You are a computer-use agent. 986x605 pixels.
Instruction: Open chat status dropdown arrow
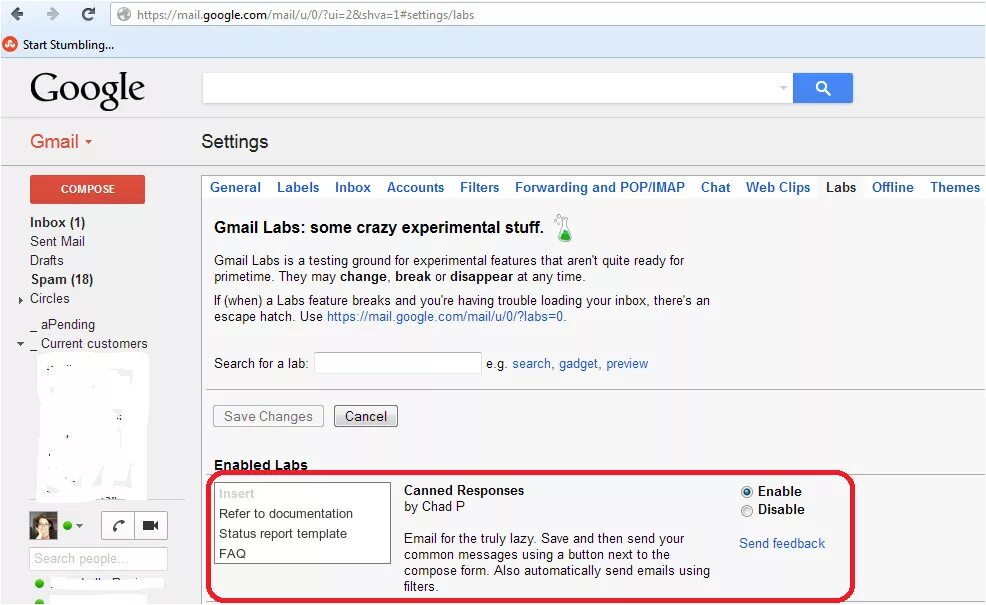[79, 526]
